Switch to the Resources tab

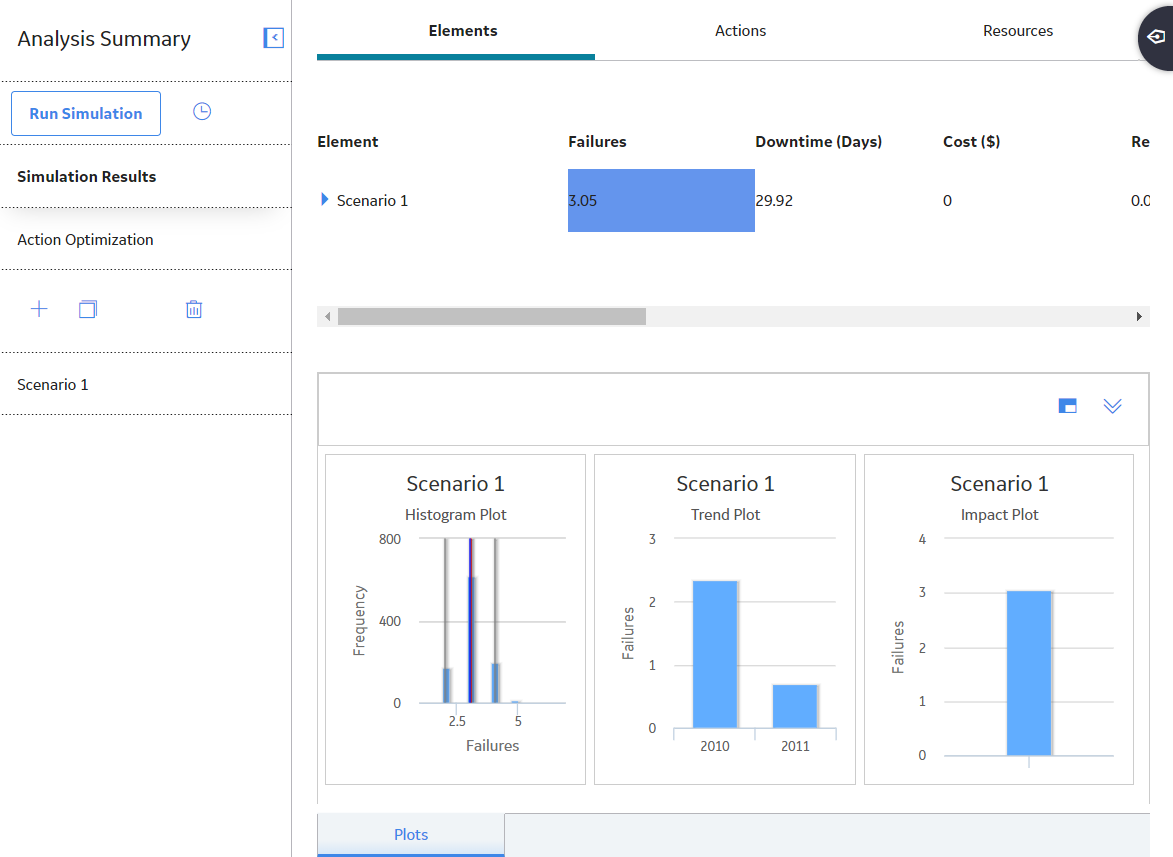click(1017, 31)
